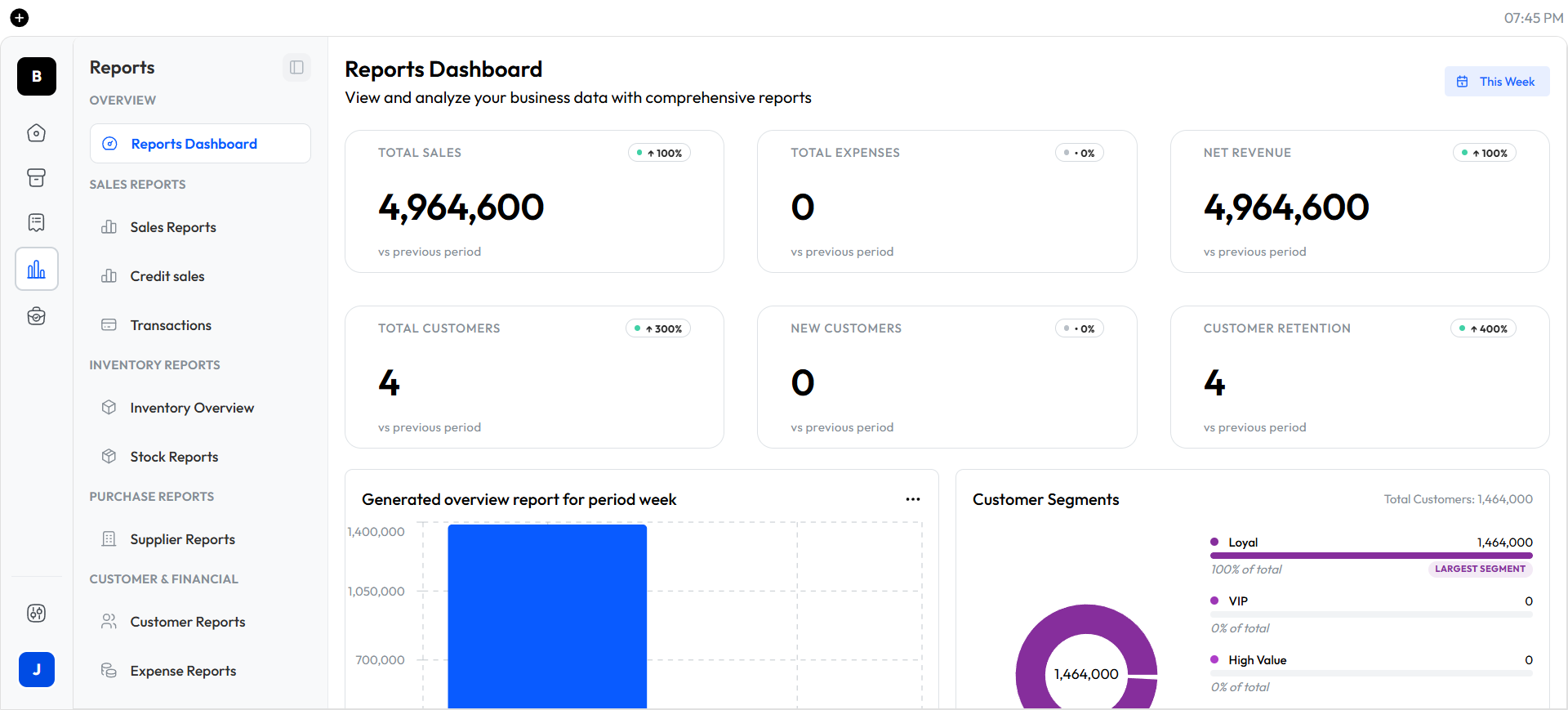Open Sales Reports in sidebar
Viewport: 1568px width, 710px height.
point(200,227)
